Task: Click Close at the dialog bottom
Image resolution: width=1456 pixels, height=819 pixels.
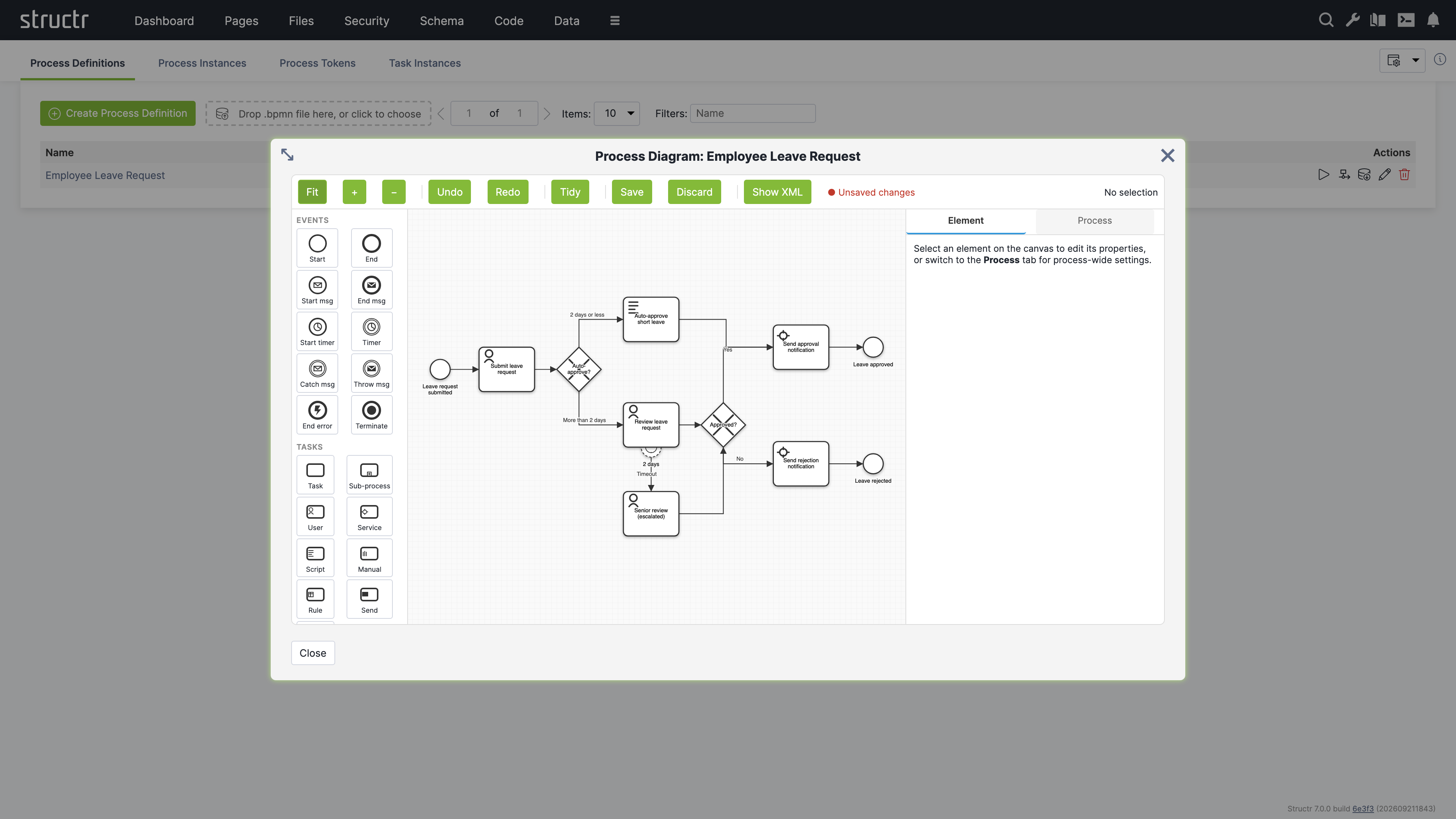Action: pyautogui.click(x=312, y=653)
